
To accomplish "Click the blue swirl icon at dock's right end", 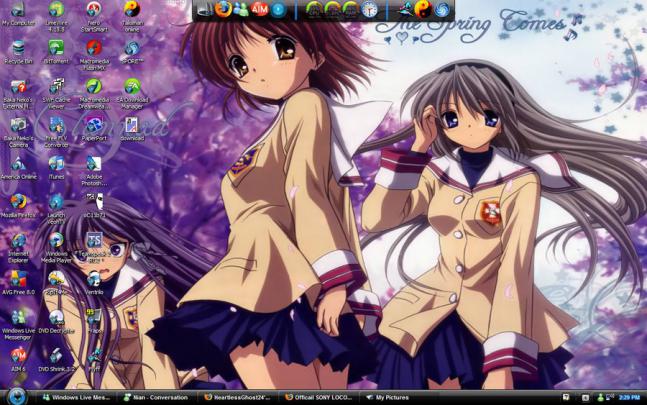I will [x=442, y=9].
